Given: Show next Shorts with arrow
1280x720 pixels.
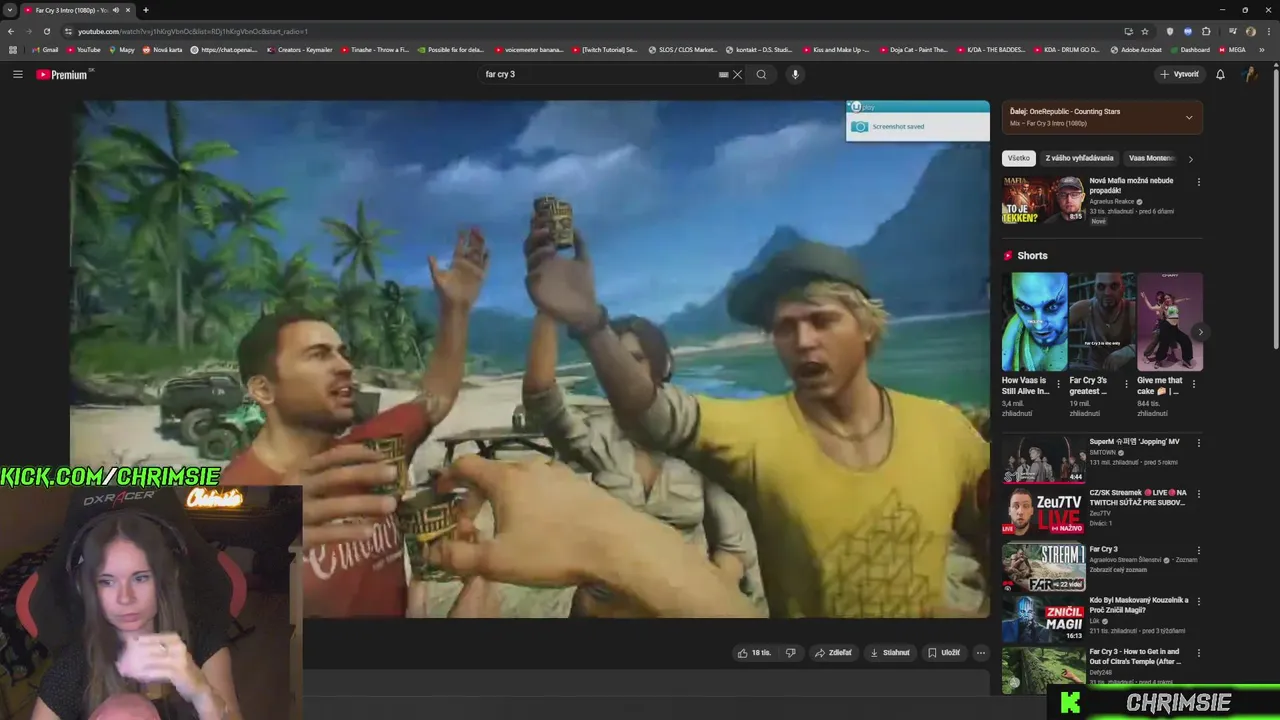Looking at the screenshot, I should [1200, 332].
